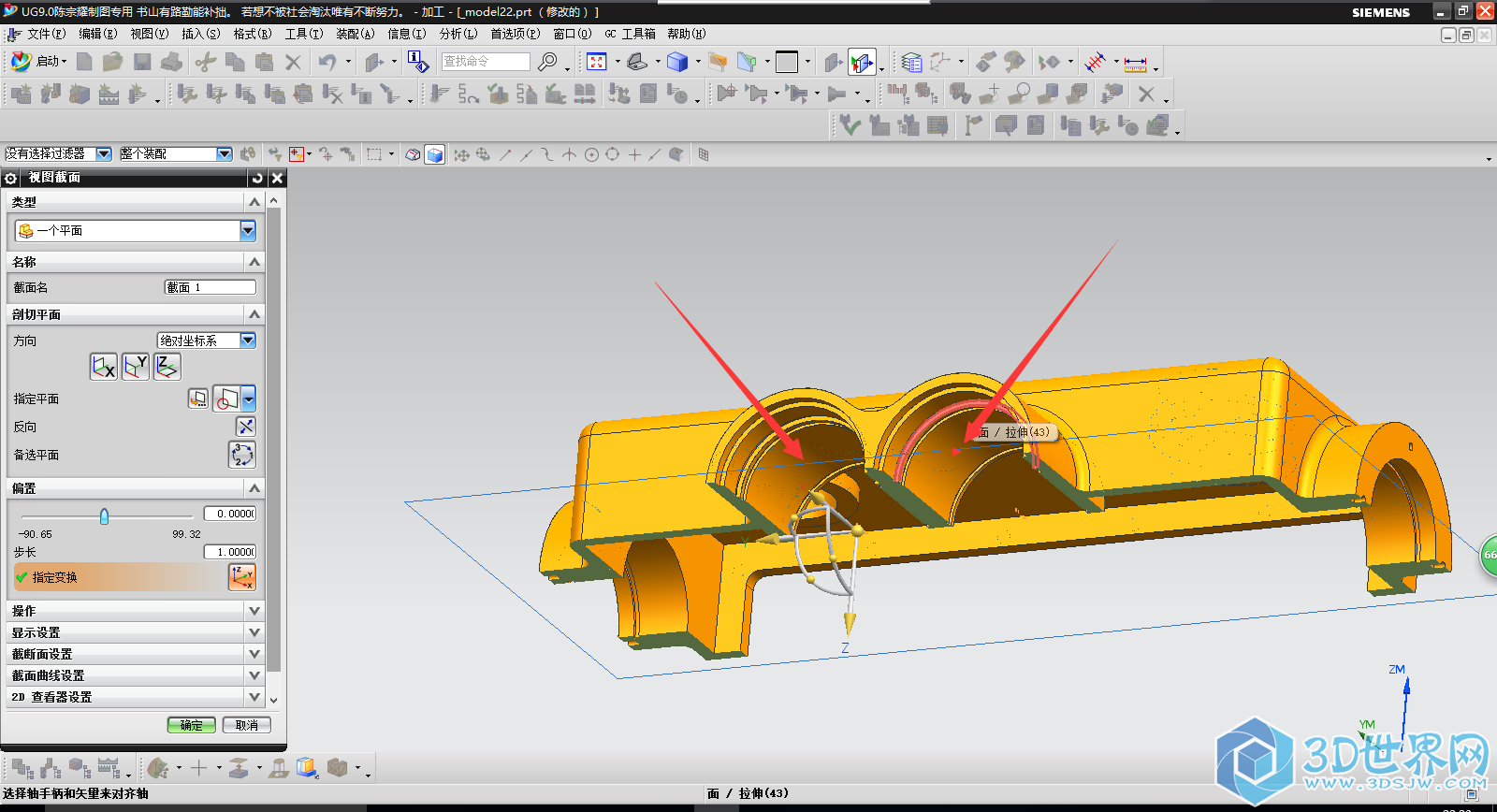This screenshot has width=1497, height=812.
Task: Open the 编辑(E) menu
Action: [x=97, y=34]
